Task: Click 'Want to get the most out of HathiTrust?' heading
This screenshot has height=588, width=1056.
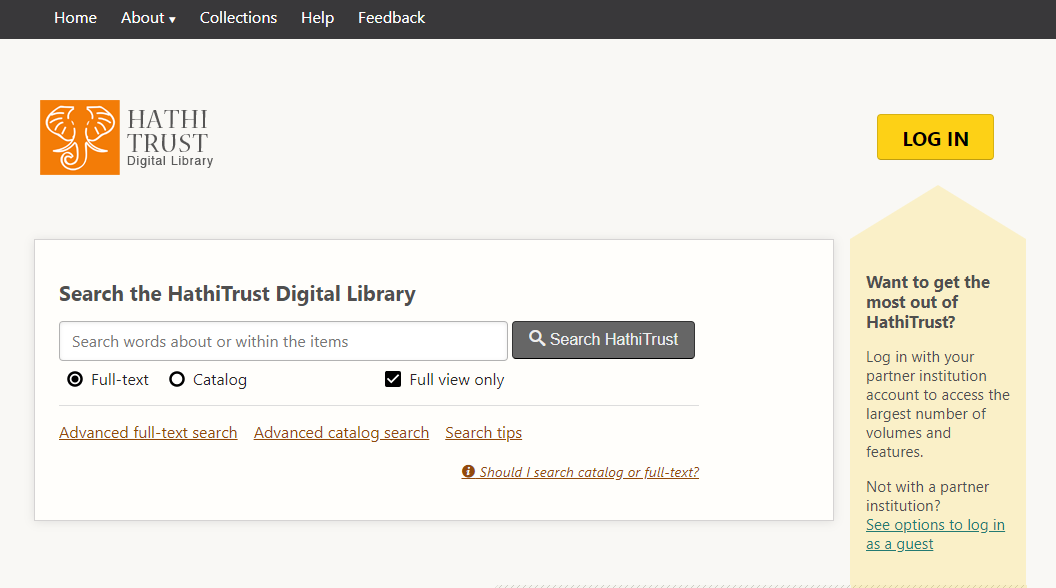Action: coord(928,302)
